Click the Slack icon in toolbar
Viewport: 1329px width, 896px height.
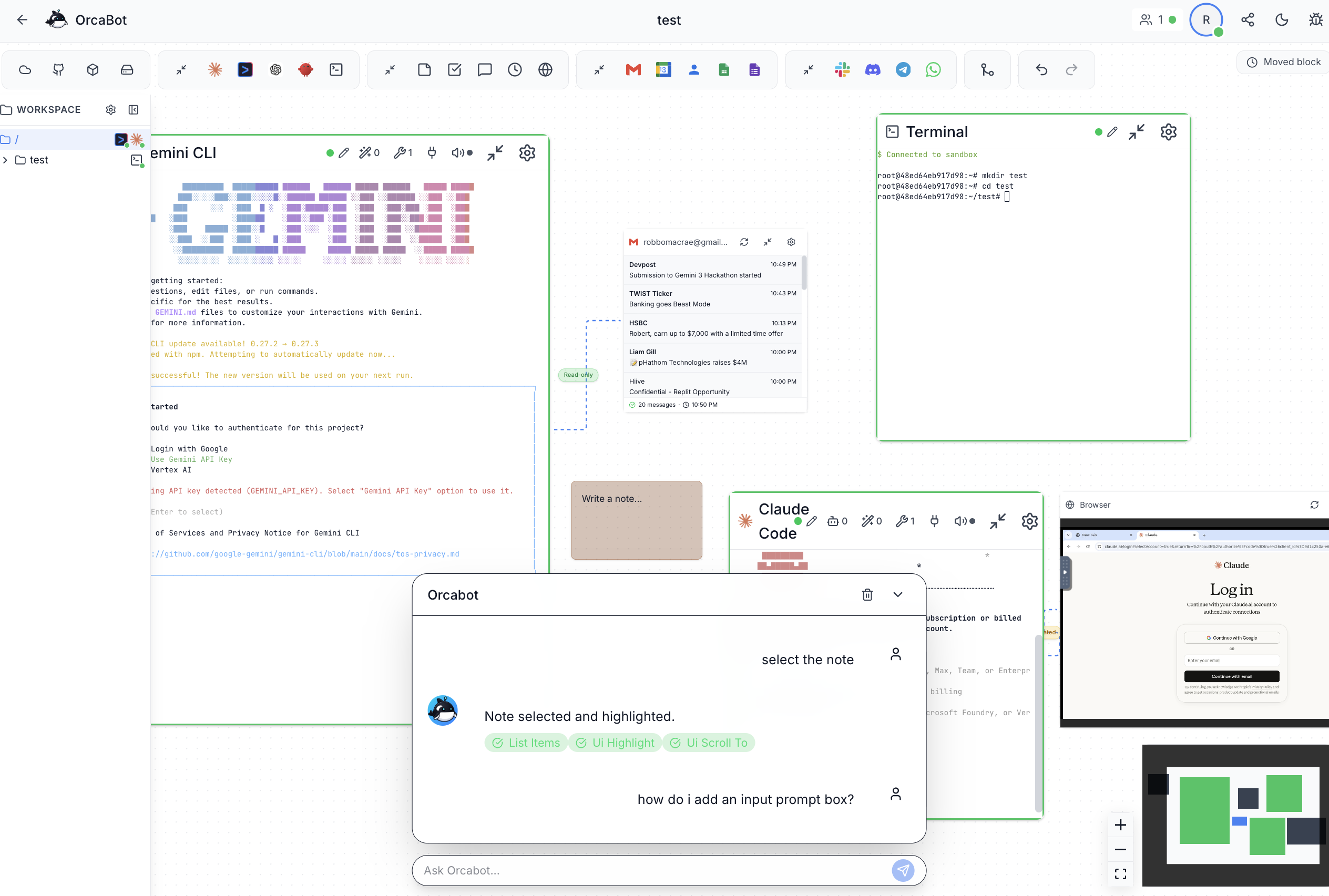(842, 70)
